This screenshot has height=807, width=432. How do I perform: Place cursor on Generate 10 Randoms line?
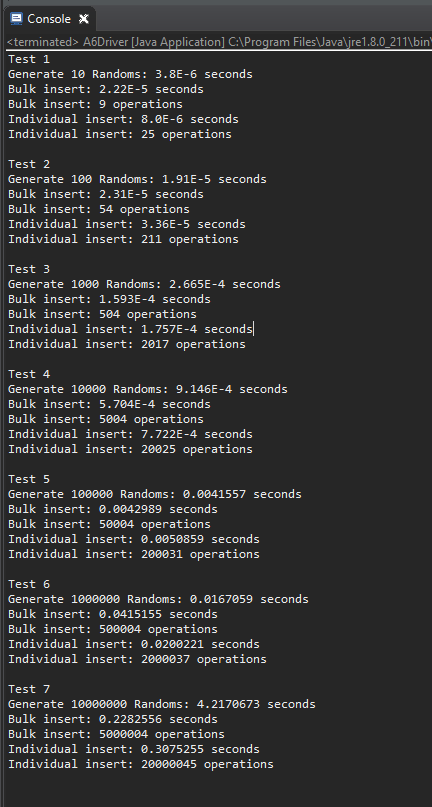(x=130, y=74)
